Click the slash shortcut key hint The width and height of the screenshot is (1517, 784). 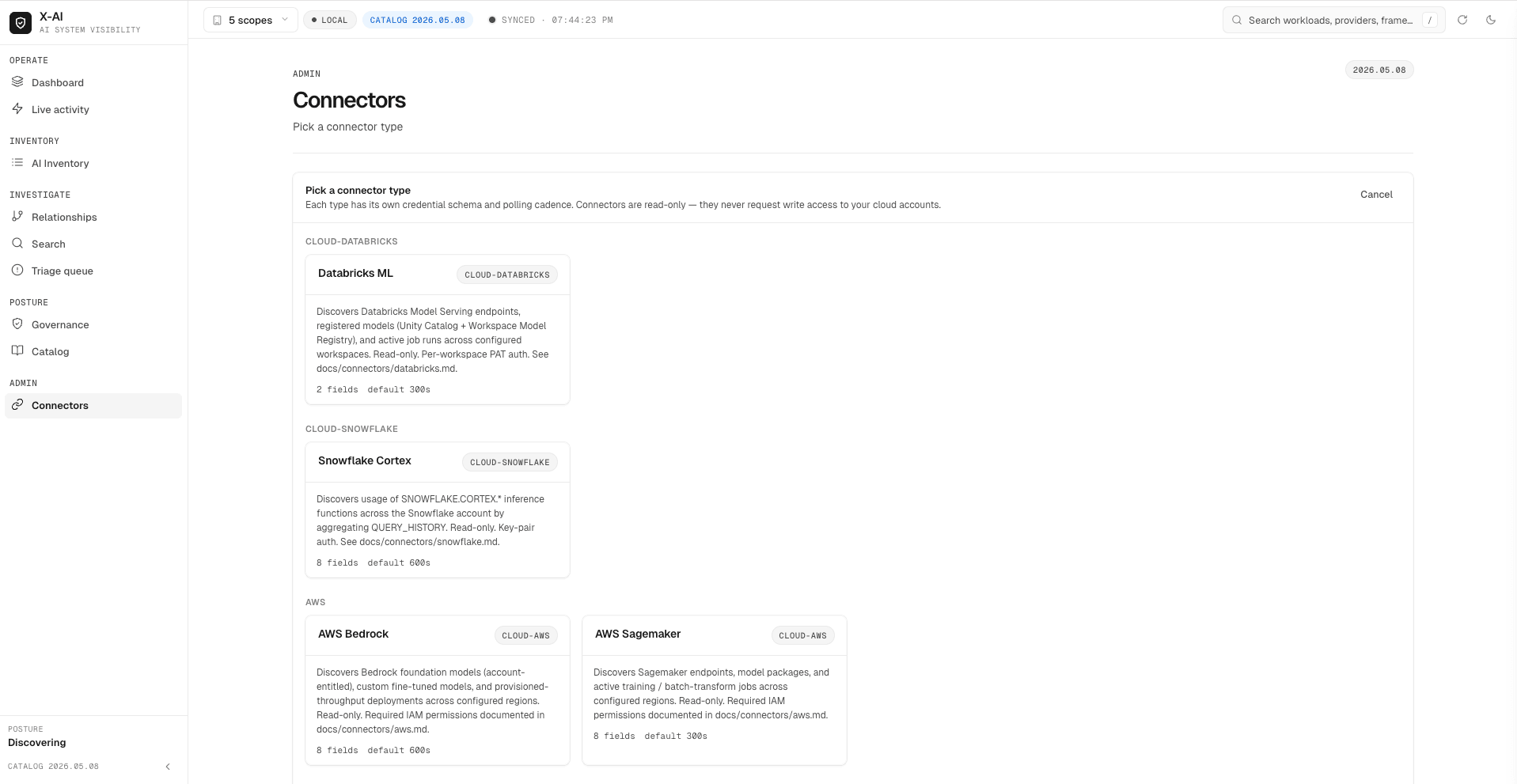1430,20
